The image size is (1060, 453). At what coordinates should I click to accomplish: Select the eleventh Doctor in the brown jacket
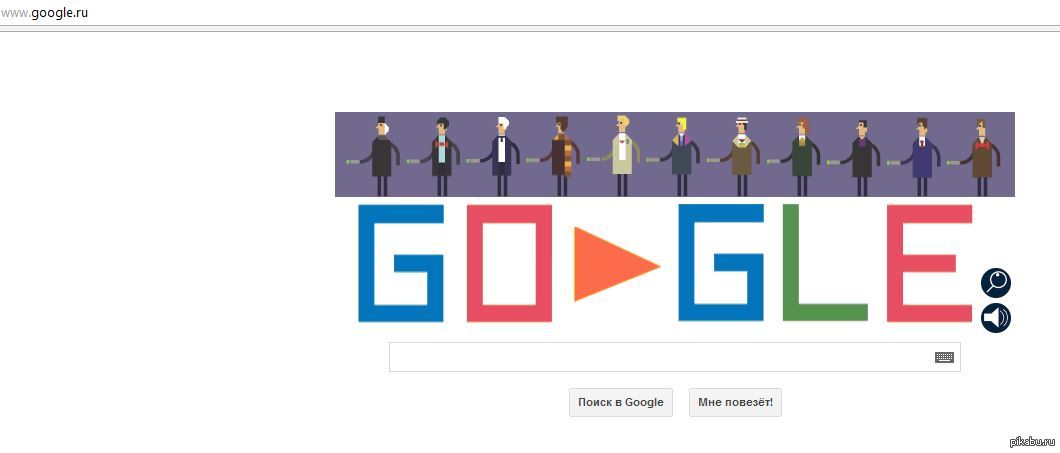pyautogui.click(x=981, y=156)
